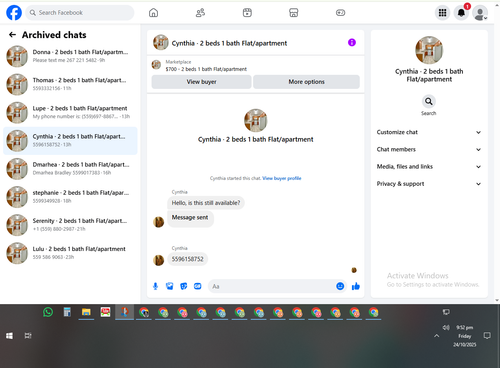Click the large profile picture in the details panel
This screenshot has height=368, width=500.
tap(429, 50)
